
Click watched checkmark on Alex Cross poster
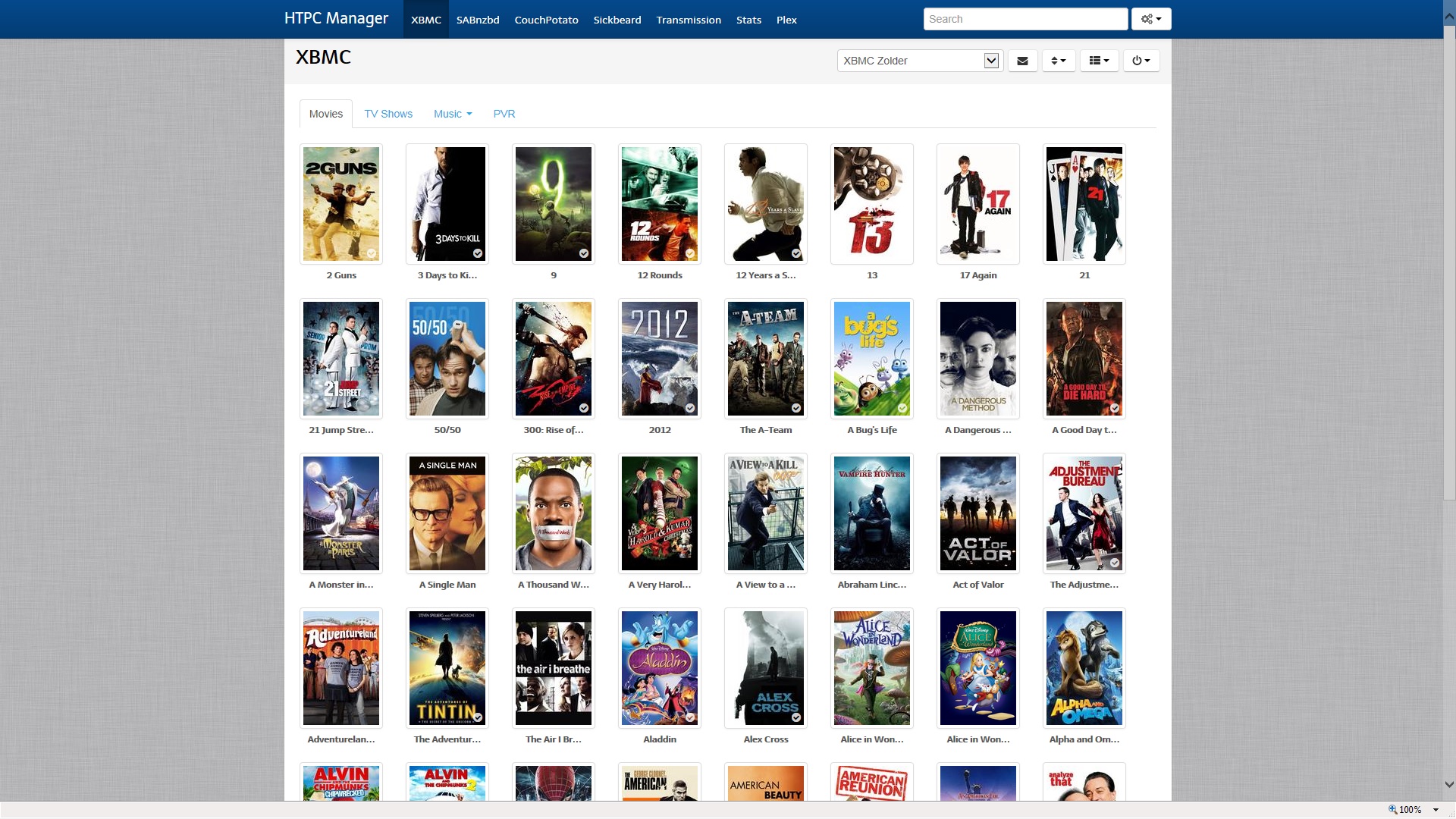click(796, 717)
